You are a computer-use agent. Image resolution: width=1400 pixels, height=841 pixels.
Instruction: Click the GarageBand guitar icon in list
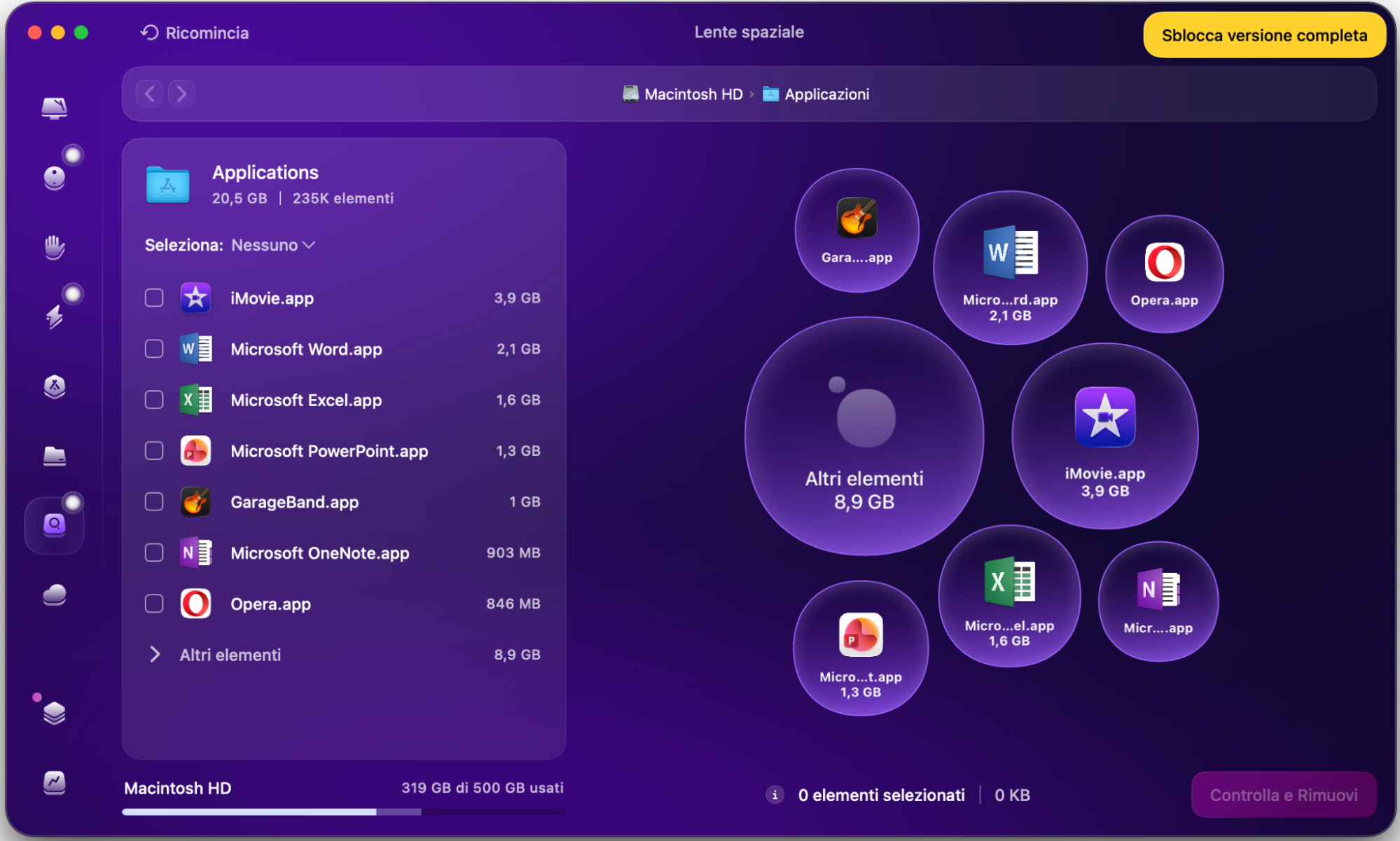pyautogui.click(x=195, y=502)
